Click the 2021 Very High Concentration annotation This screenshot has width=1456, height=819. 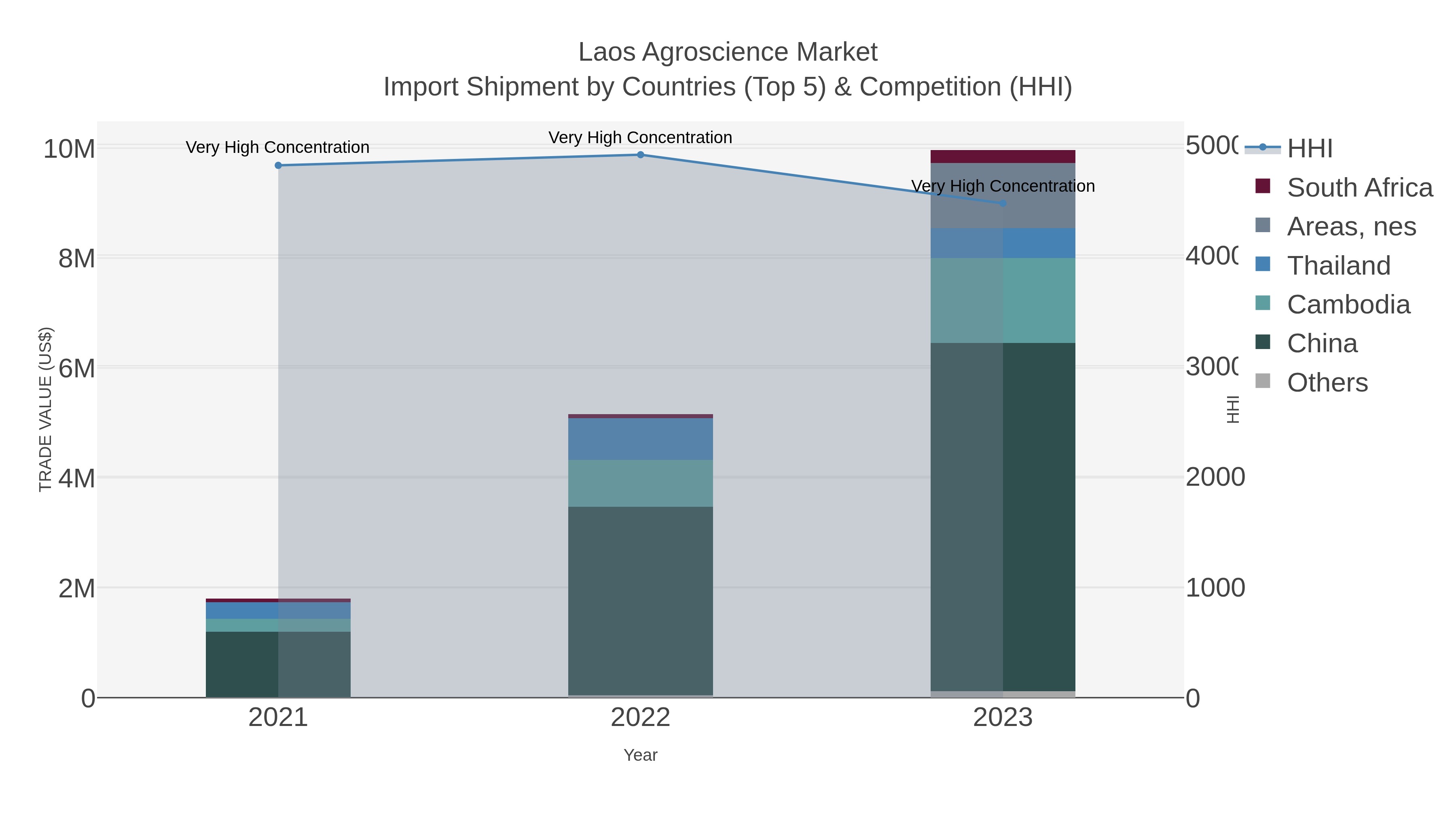[277, 147]
